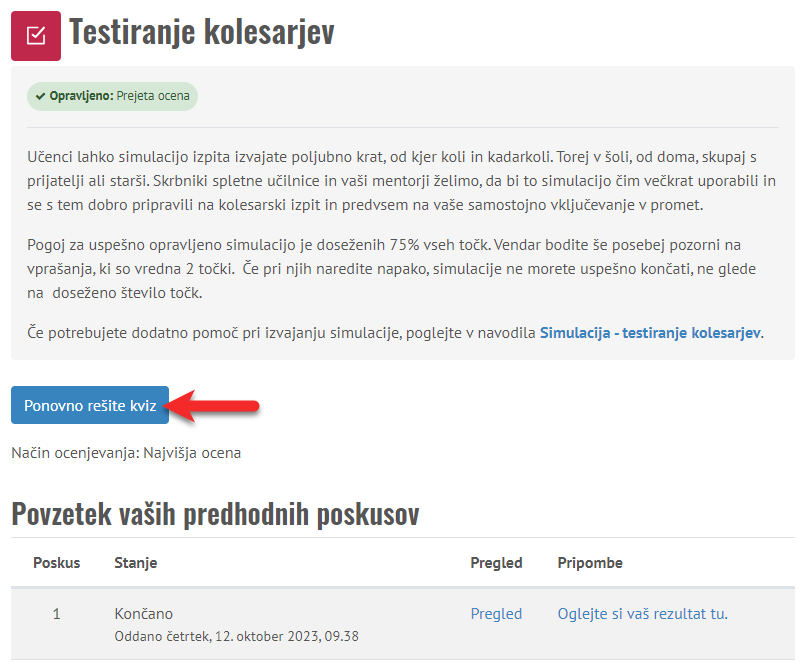Click the red quiz checkmark icon
This screenshot has height=671, width=805.
pos(35,36)
